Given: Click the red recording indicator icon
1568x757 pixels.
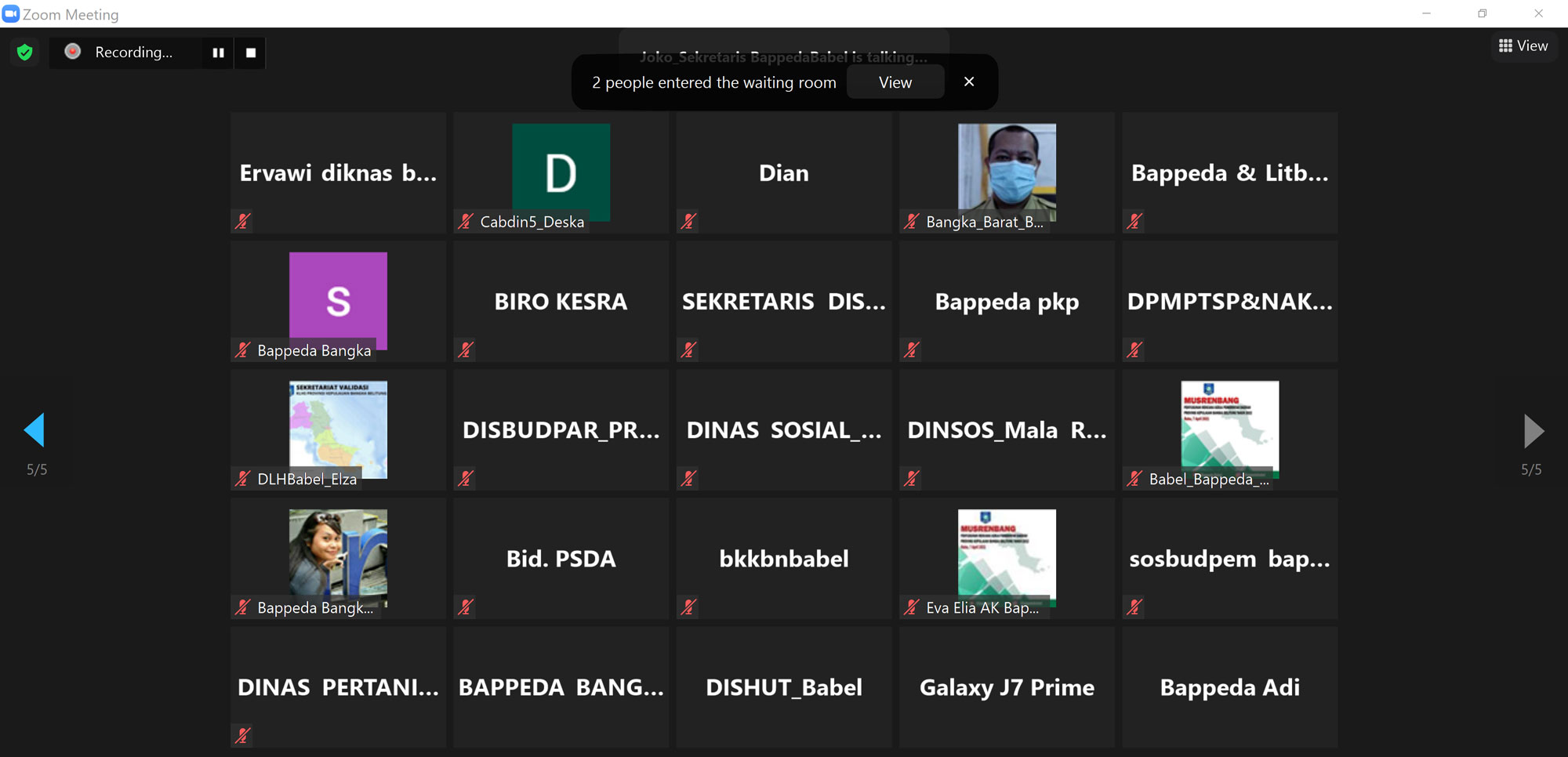Looking at the screenshot, I should click(73, 52).
